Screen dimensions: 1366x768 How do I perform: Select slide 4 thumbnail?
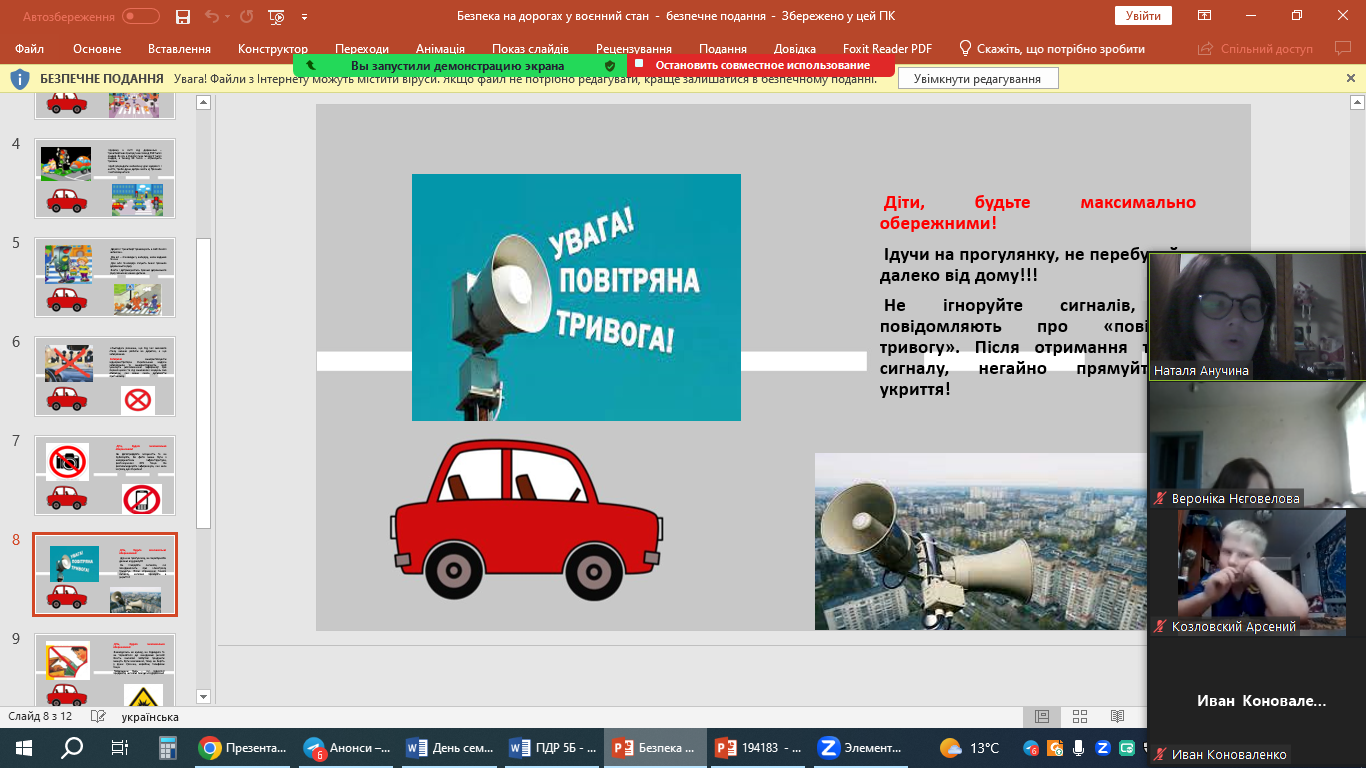(105, 178)
